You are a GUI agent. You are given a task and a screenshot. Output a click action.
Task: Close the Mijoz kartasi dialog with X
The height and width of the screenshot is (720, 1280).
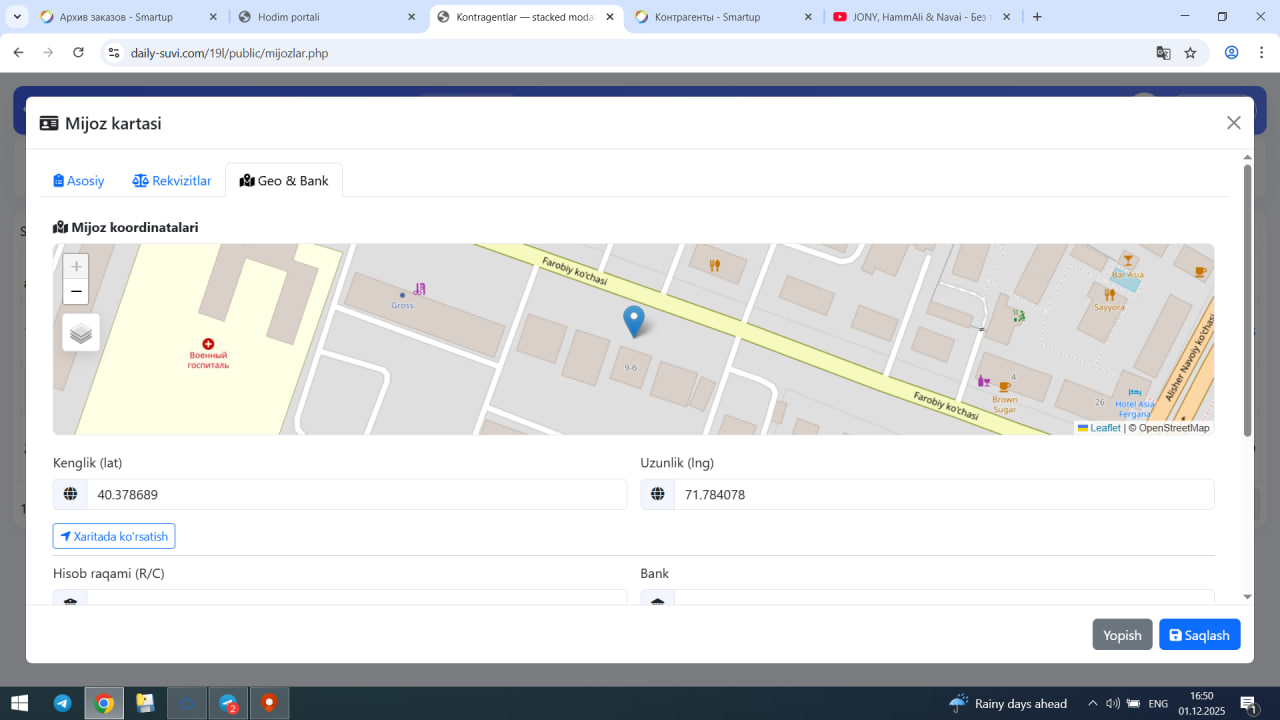(1233, 123)
